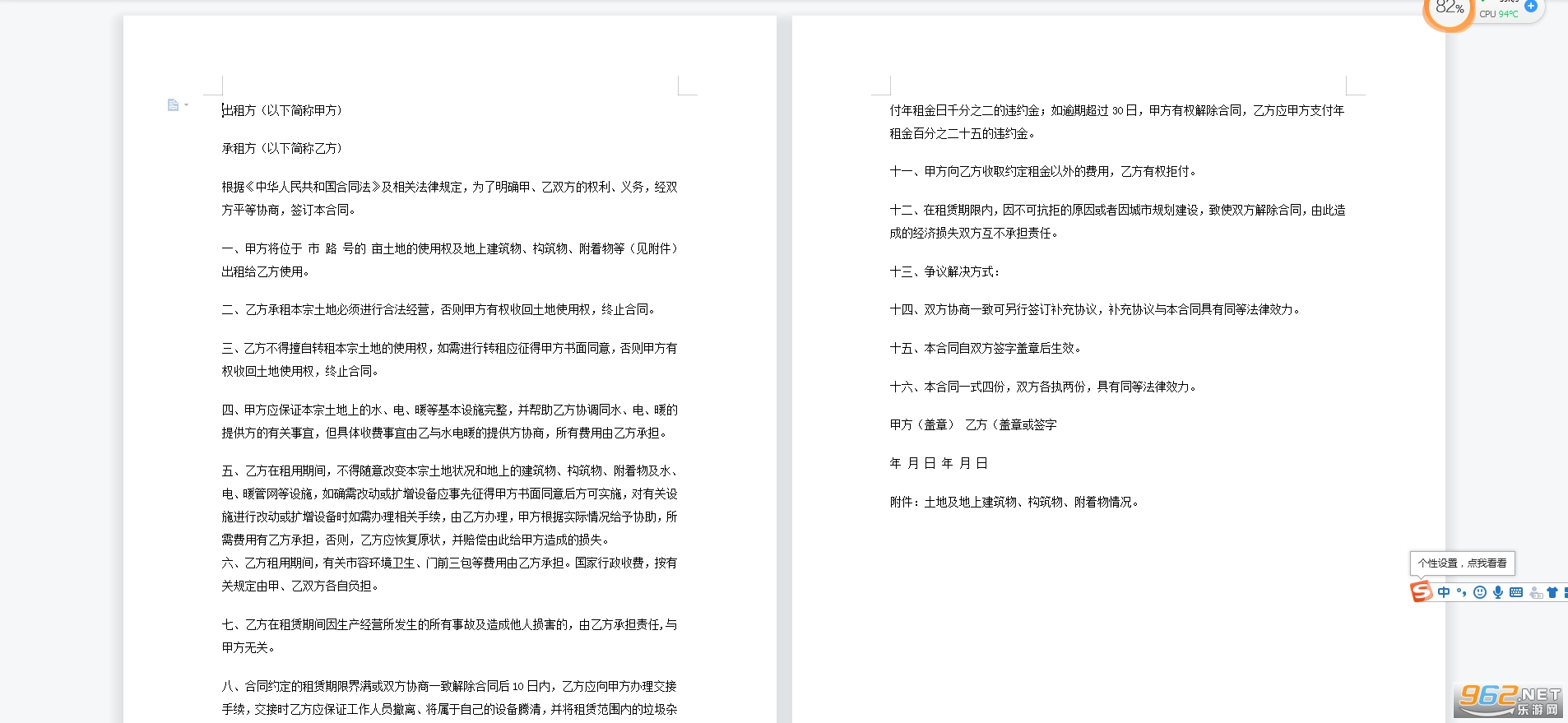The height and width of the screenshot is (723, 1568).
Task: Click clause '十四、双方协商一致可另行签订补充协议'
Action: [x=1095, y=309]
